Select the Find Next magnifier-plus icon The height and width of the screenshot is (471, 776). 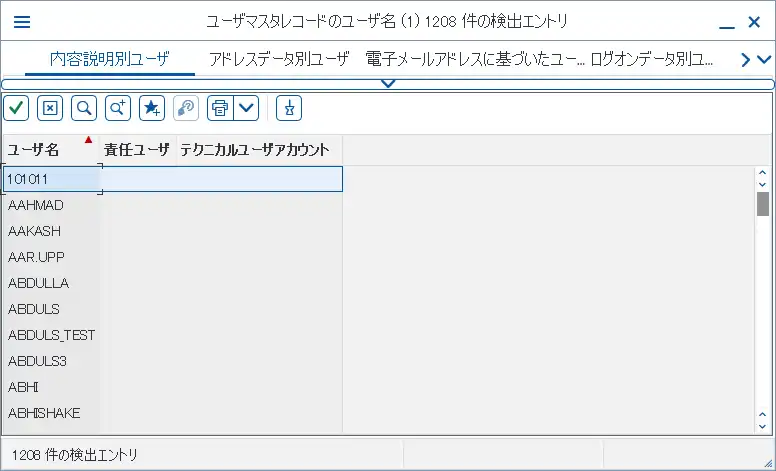[118, 108]
